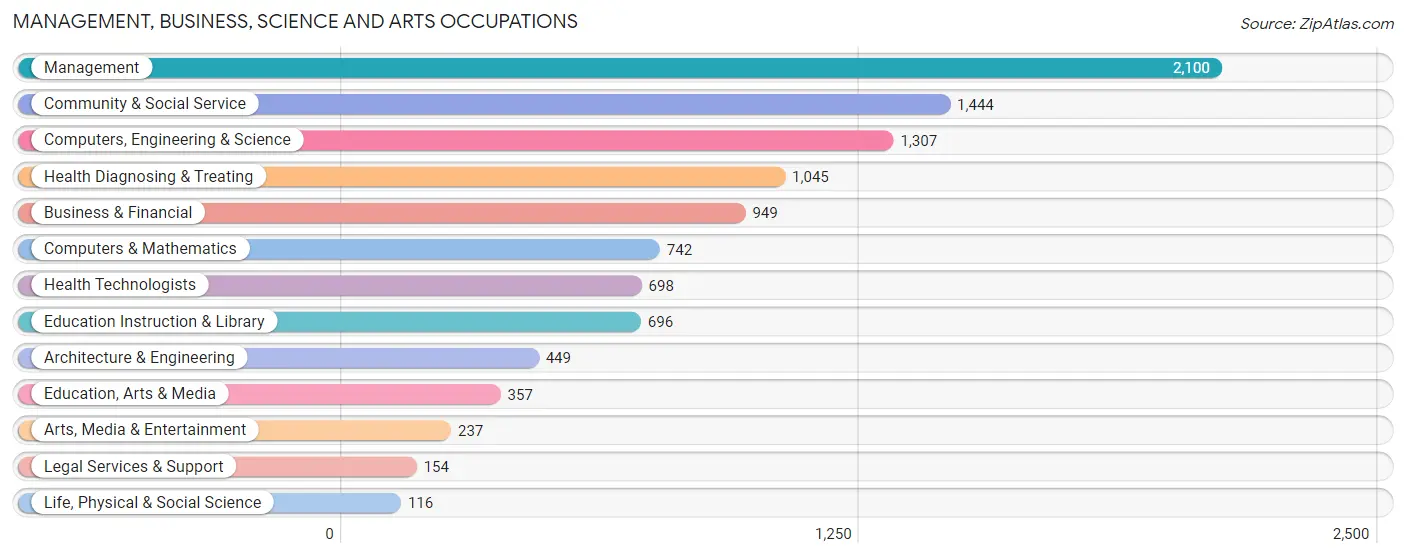
Task: Click the Health Technologists bar
Action: click(329, 285)
